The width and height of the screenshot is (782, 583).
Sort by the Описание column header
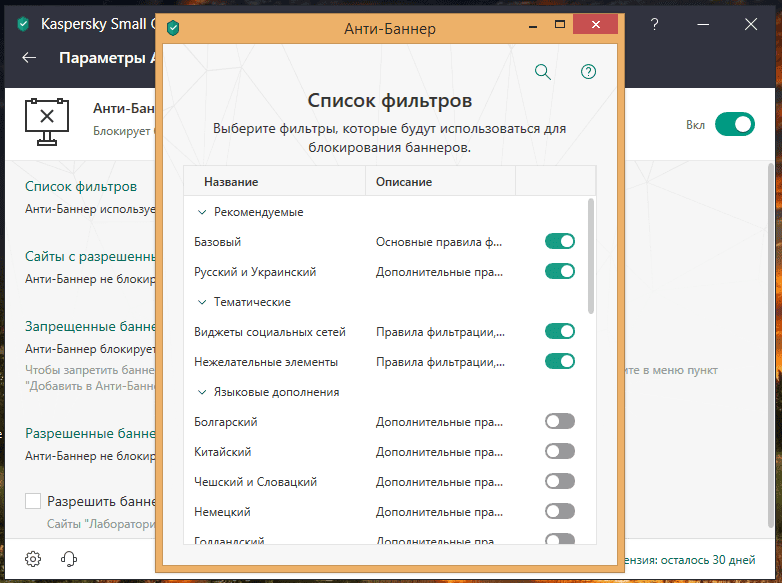pyautogui.click(x=440, y=182)
